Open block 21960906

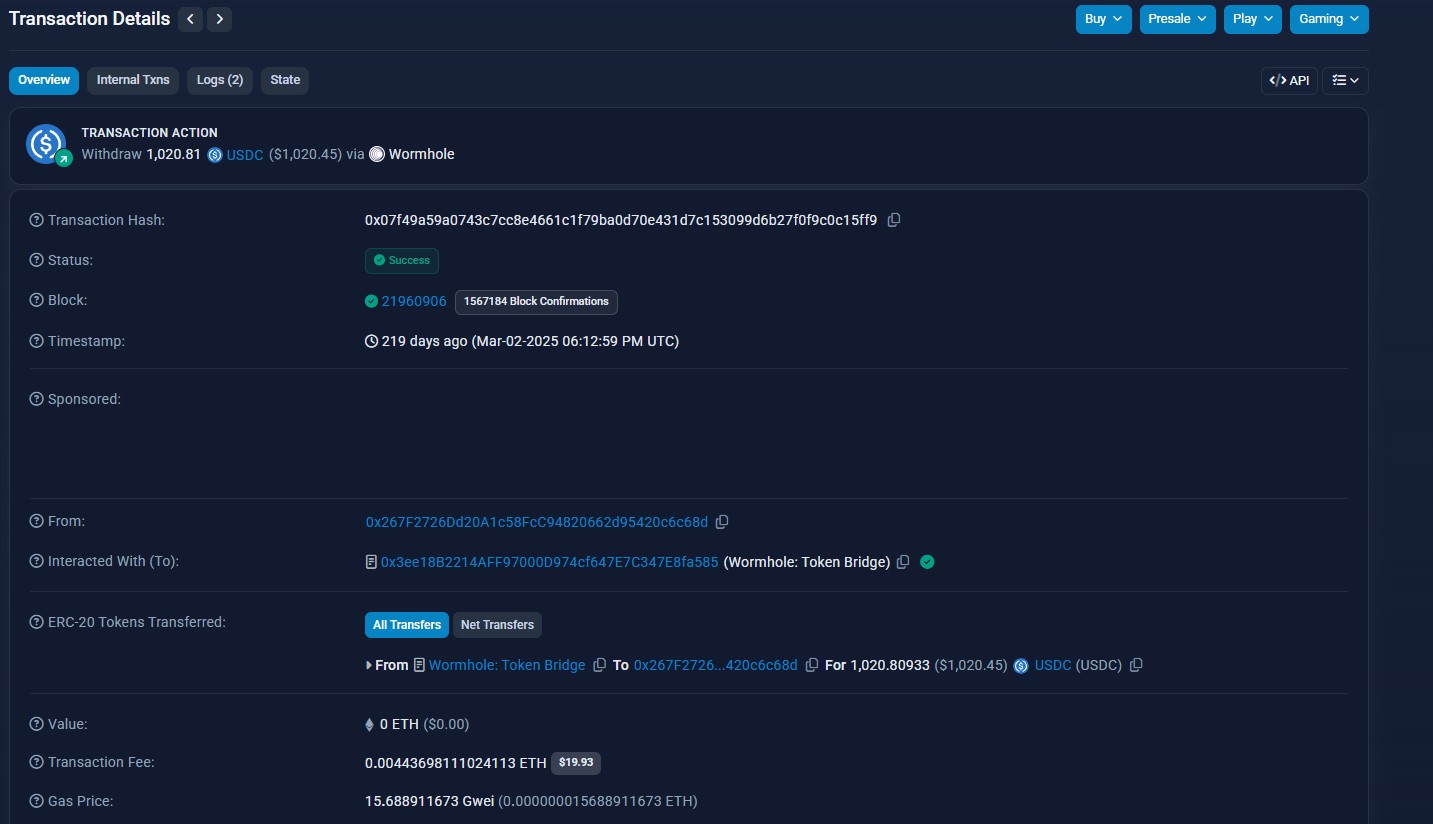tap(413, 301)
